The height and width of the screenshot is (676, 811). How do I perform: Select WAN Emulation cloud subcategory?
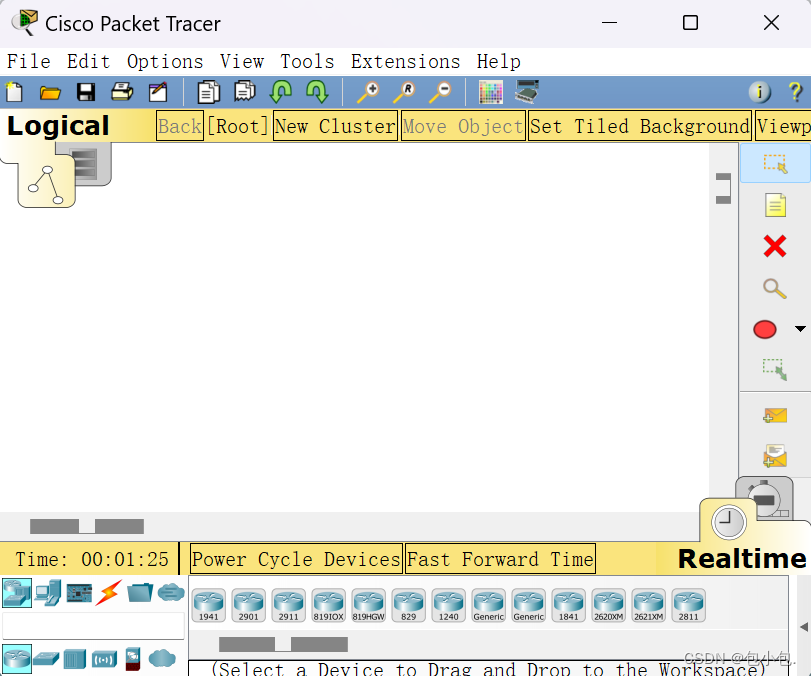(162, 658)
